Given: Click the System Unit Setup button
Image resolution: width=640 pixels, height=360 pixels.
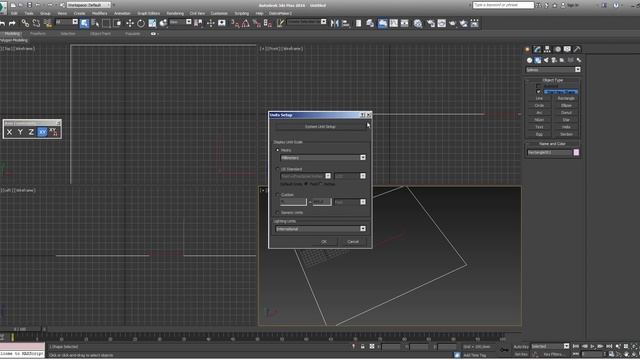Looking at the screenshot, I should (x=320, y=127).
